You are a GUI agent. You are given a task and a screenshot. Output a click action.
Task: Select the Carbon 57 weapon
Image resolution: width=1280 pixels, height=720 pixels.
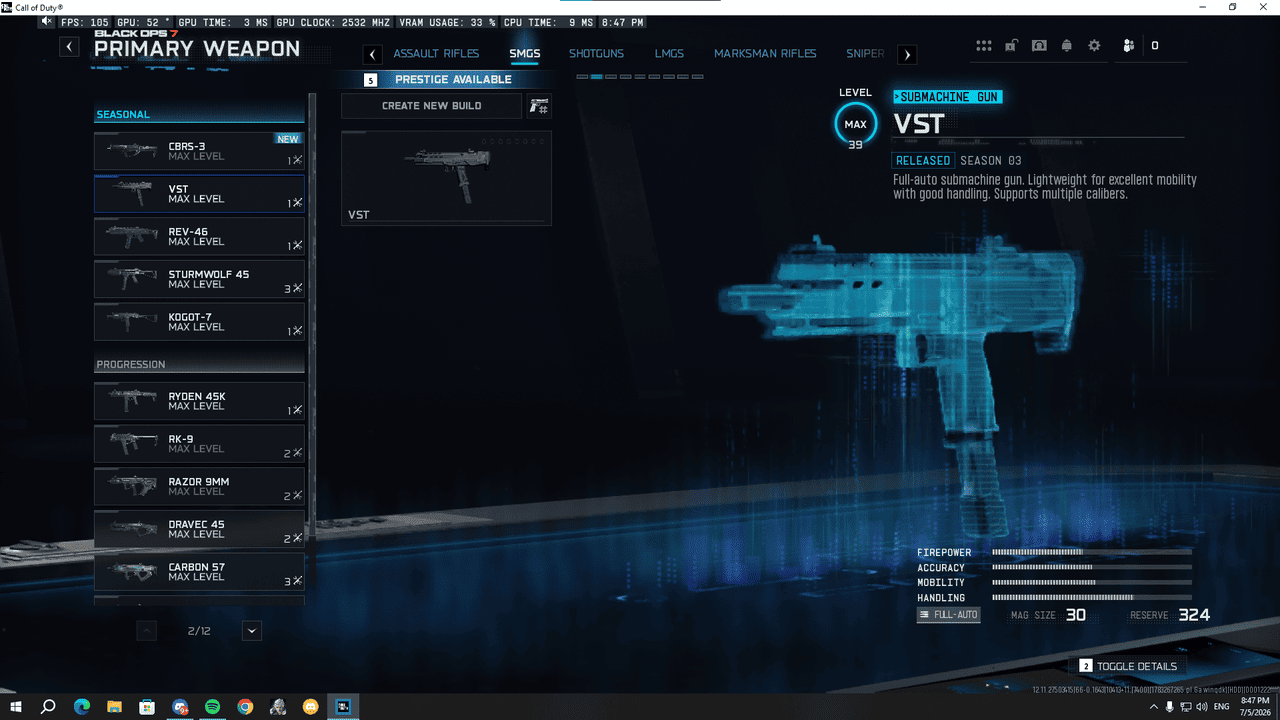(x=199, y=572)
